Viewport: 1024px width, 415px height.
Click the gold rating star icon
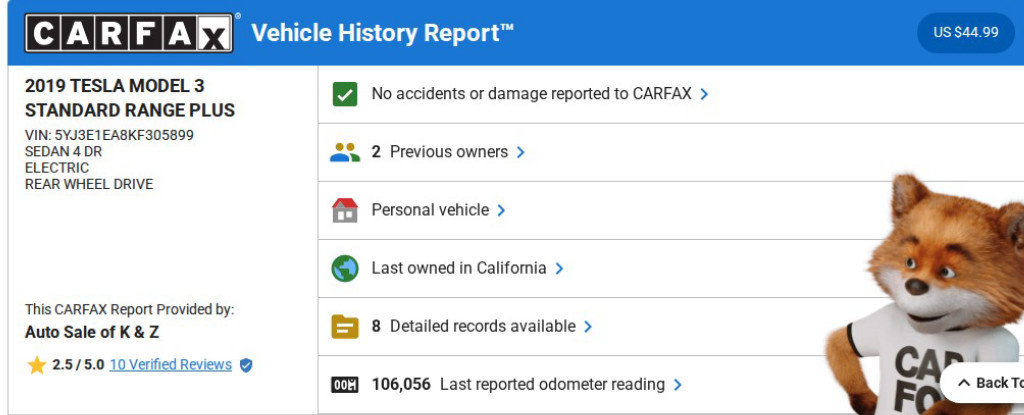click(37, 365)
